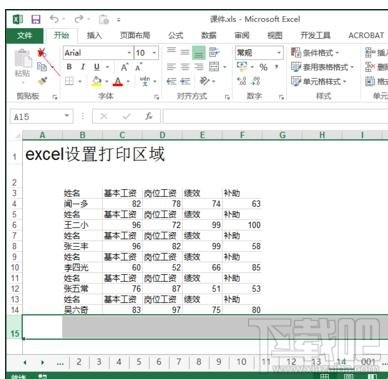The height and width of the screenshot is (379, 388).
Task: Click the Save icon in quick access toolbar
Action: [36, 19]
